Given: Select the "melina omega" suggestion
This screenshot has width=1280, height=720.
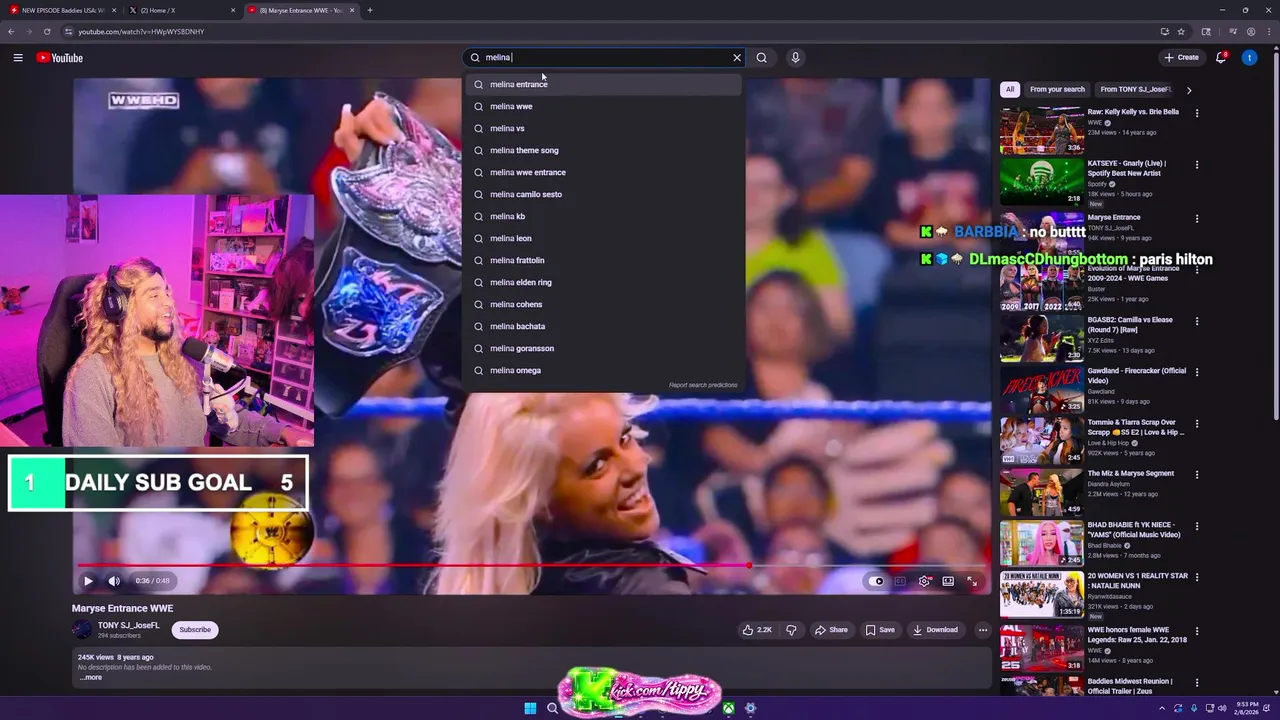Looking at the screenshot, I should click(x=603, y=370).
